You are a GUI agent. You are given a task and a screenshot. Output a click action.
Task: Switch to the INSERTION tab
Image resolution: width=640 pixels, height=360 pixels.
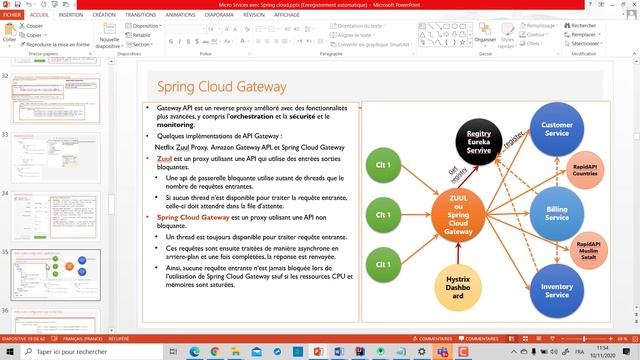click(71, 15)
